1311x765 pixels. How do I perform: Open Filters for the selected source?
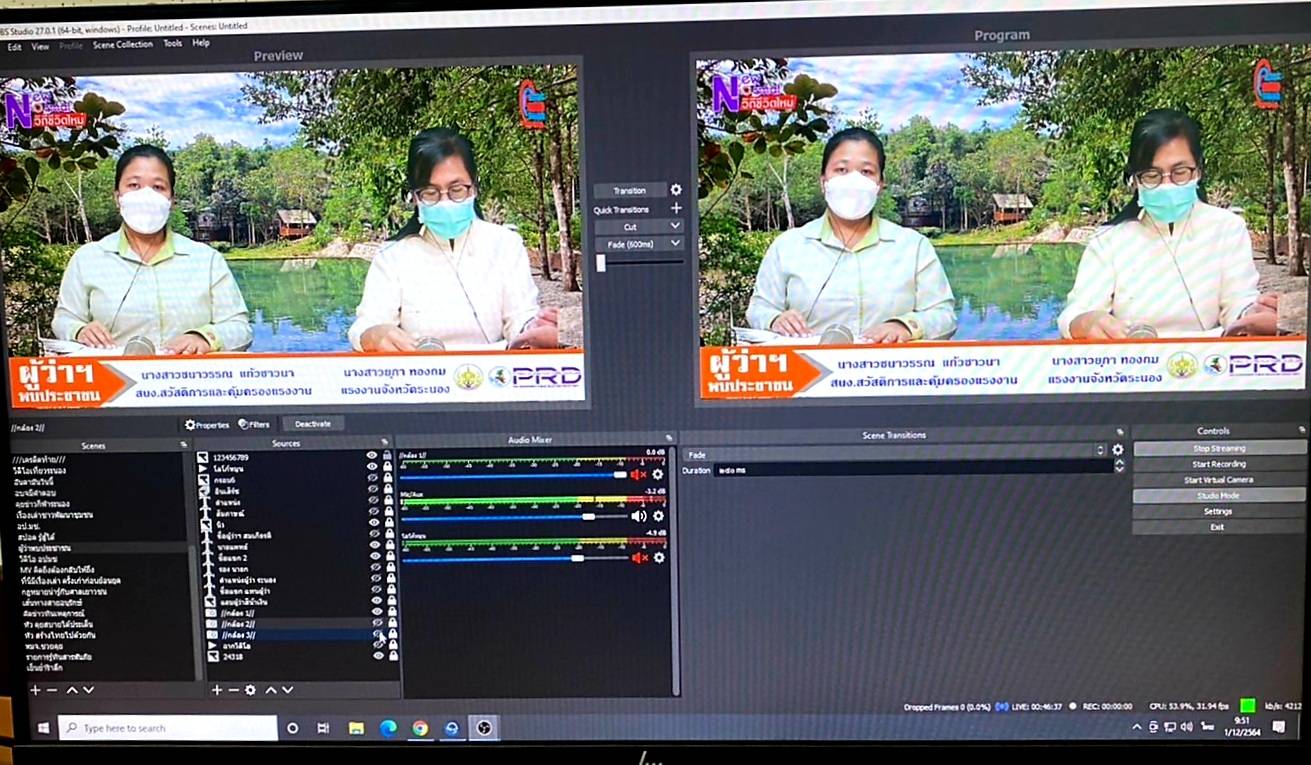pos(254,424)
